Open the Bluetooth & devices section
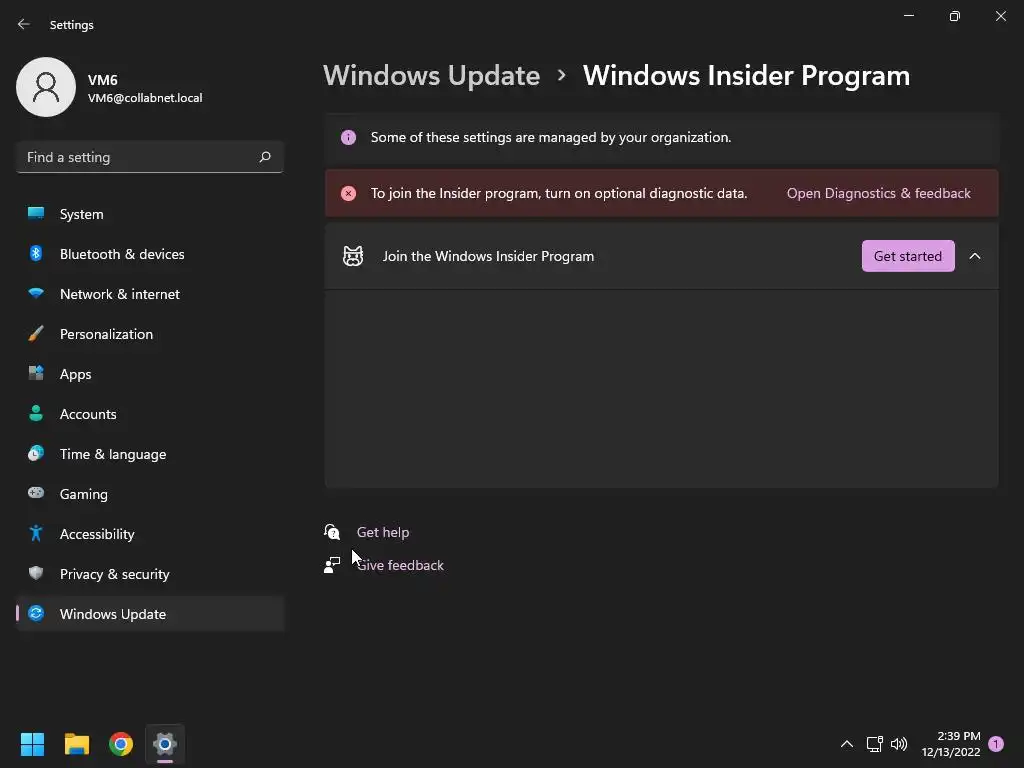 click(122, 254)
